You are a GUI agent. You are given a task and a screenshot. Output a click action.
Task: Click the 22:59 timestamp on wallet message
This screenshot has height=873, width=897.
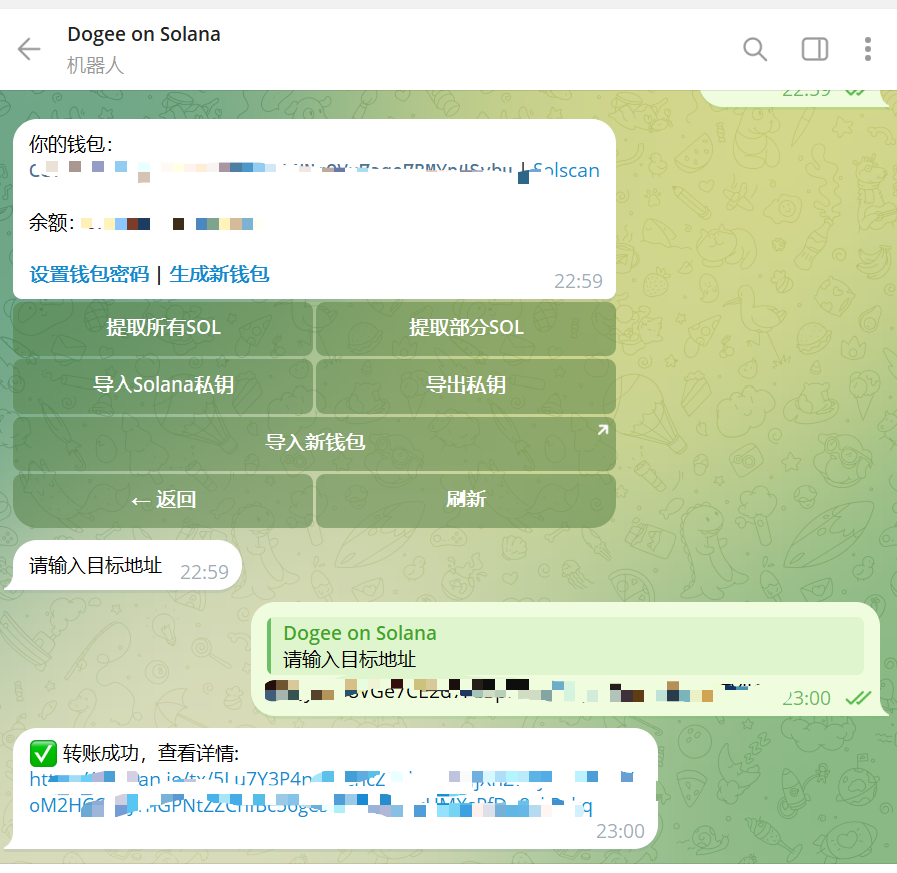point(578,281)
